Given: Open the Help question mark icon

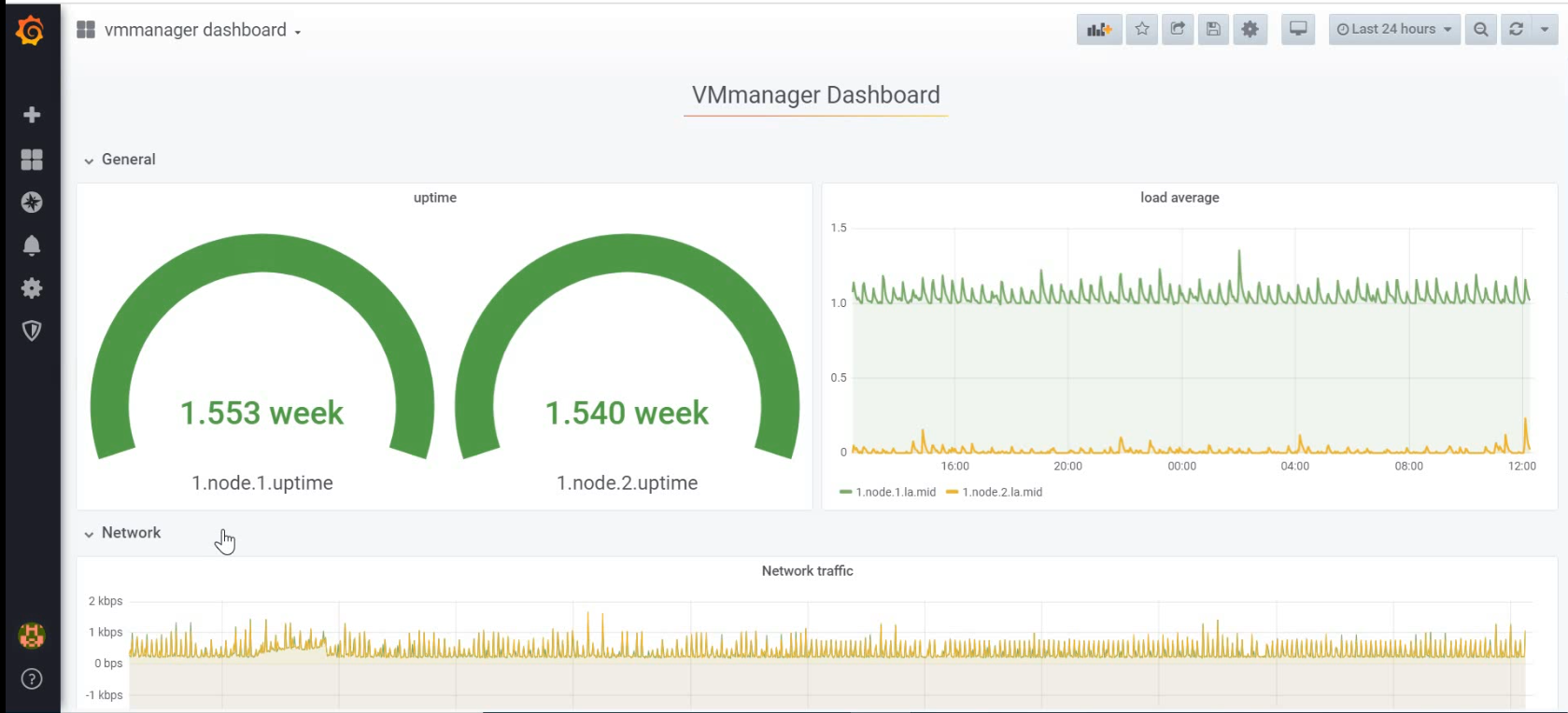Looking at the screenshot, I should point(32,678).
